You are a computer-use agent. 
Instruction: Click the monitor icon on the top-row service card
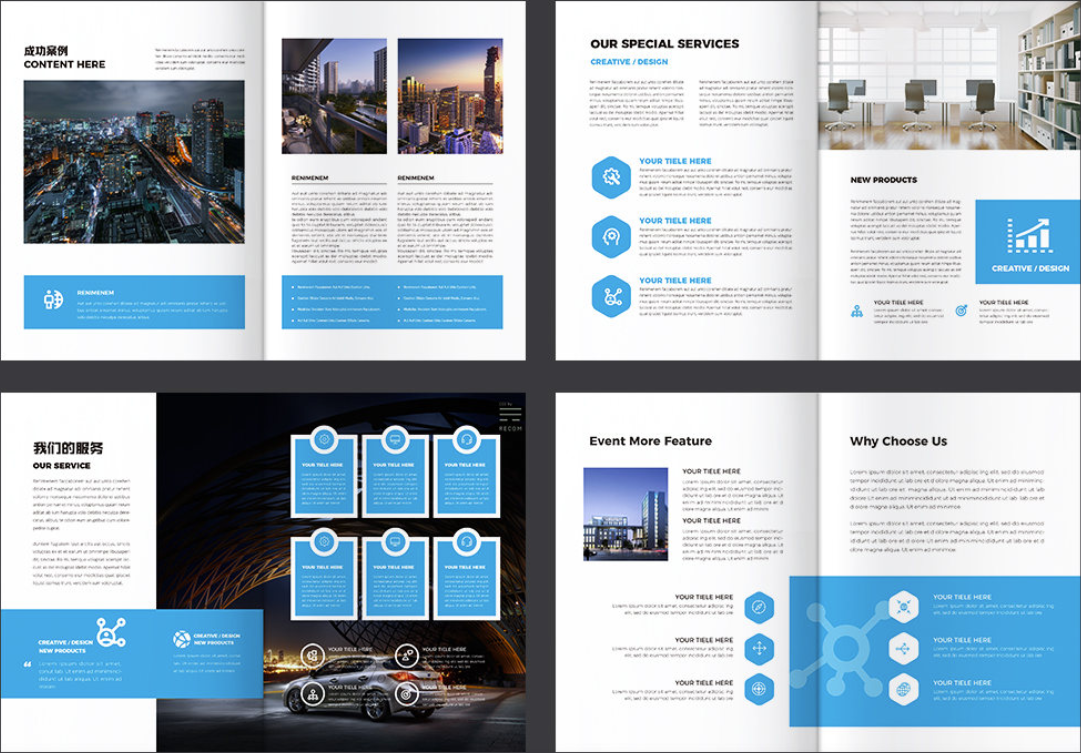tap(395, 439)
